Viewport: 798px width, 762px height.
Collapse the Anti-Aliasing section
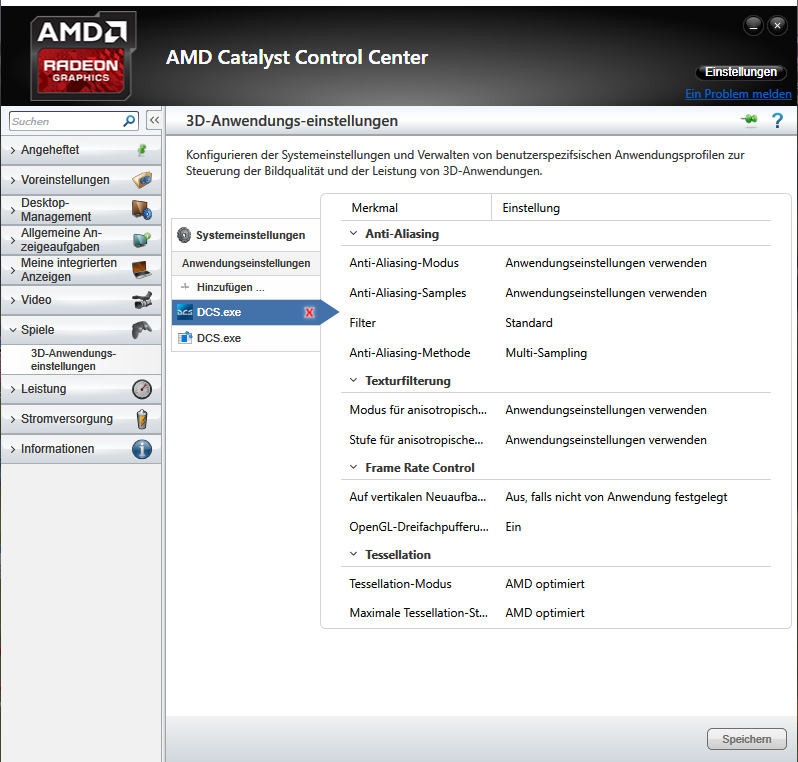coord(353,234)
